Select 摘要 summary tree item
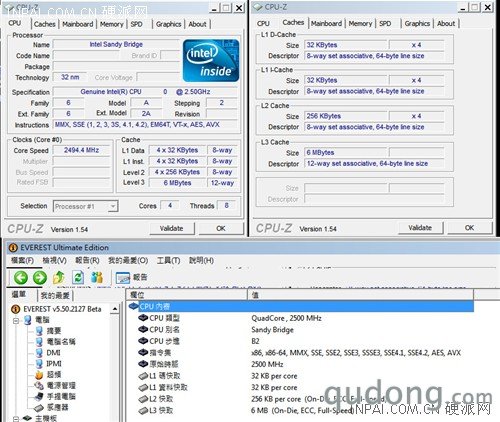The width and height of the screenshot is (500, 422). 54,331
